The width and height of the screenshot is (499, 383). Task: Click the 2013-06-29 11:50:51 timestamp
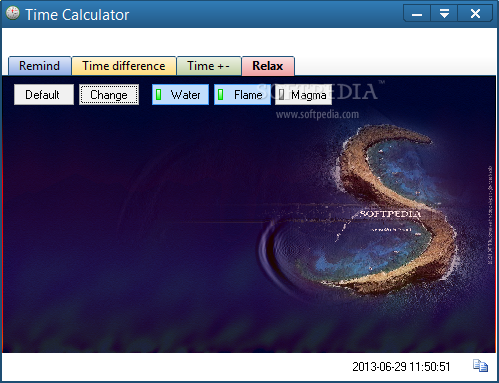tap(401, 367)
